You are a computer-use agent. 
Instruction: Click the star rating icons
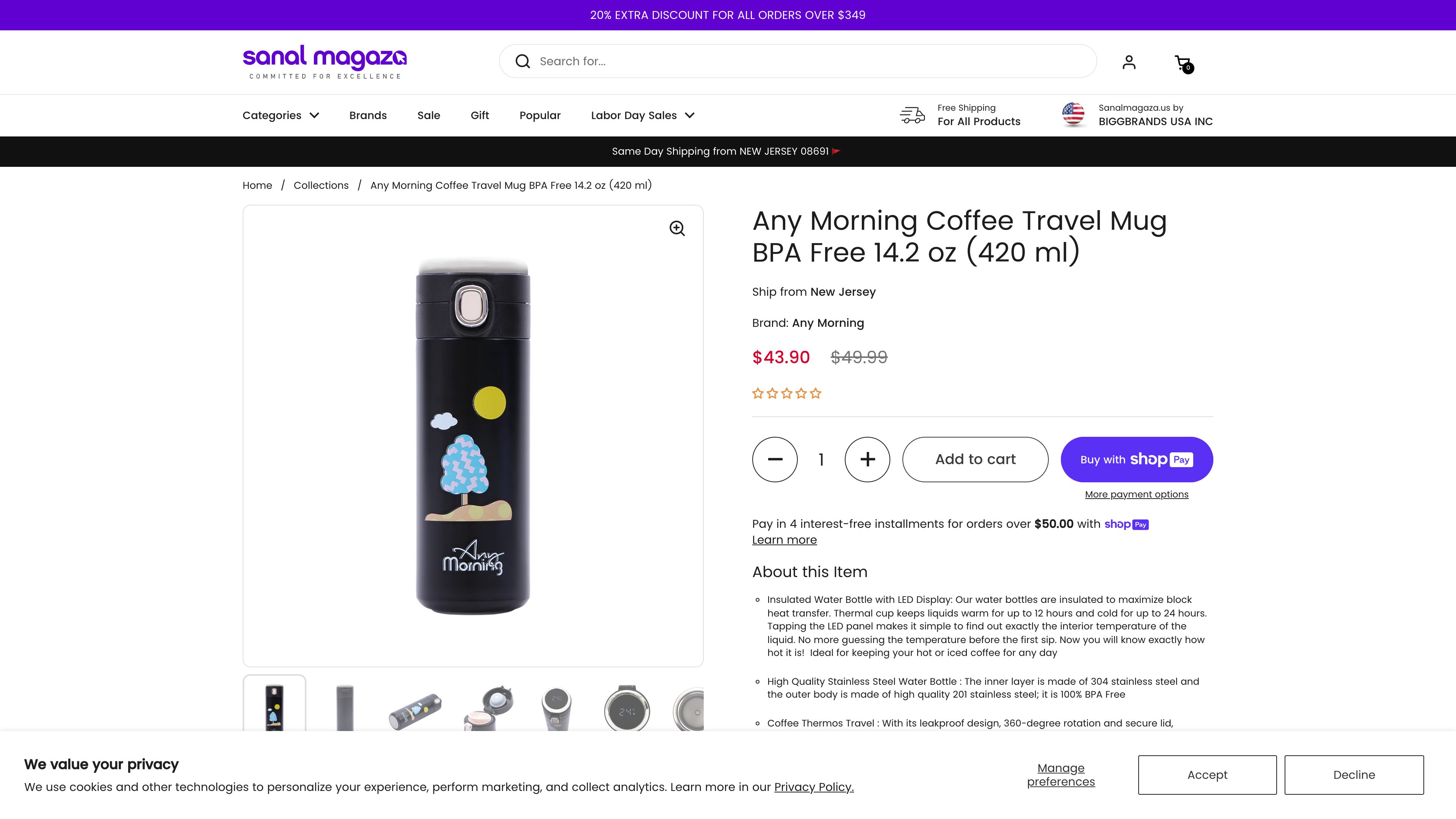786,394
